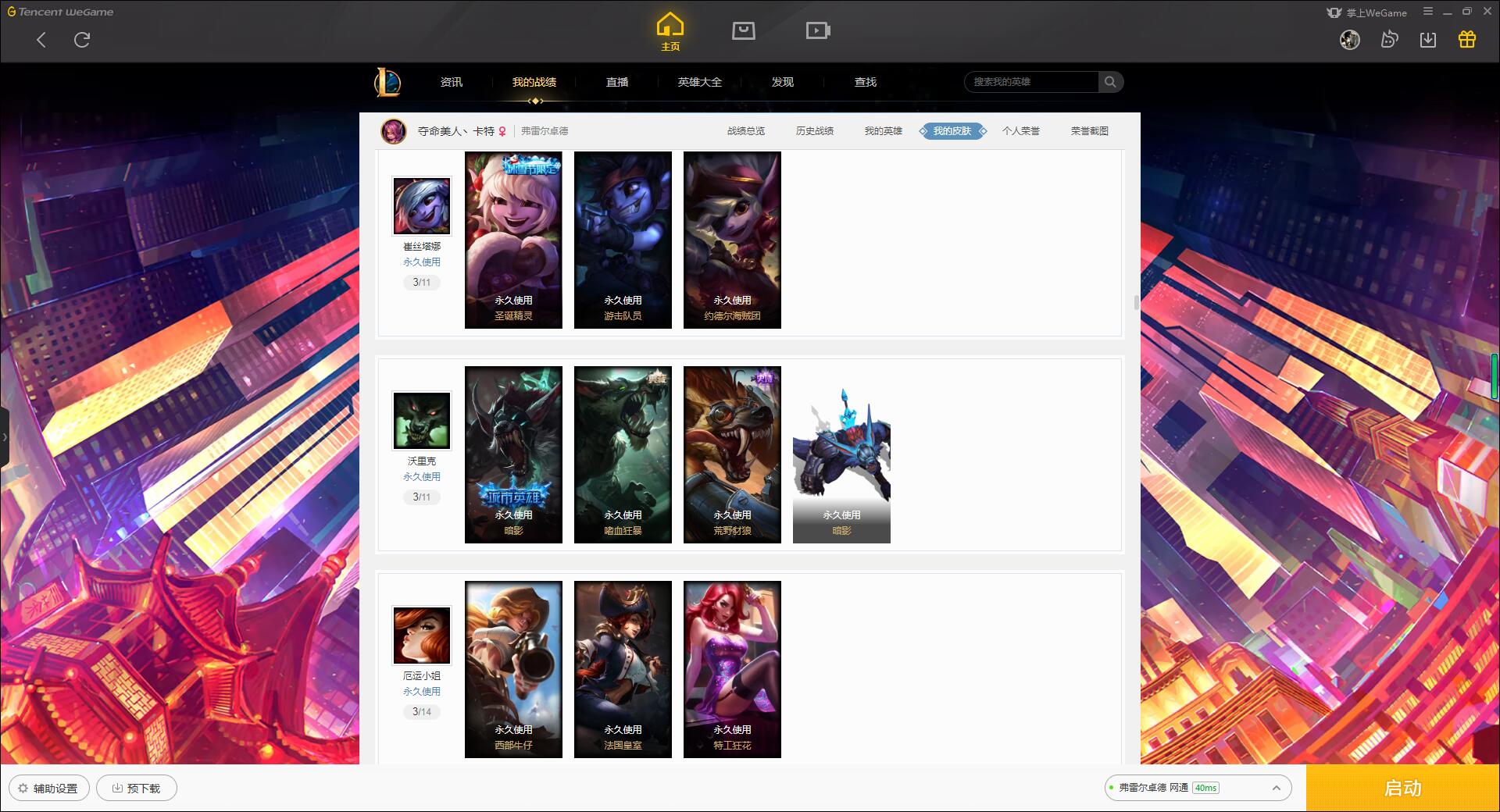The width and height of the screenshot is (1500, 812).
Task: Open the gift box icon
Action: (1466, 39)
